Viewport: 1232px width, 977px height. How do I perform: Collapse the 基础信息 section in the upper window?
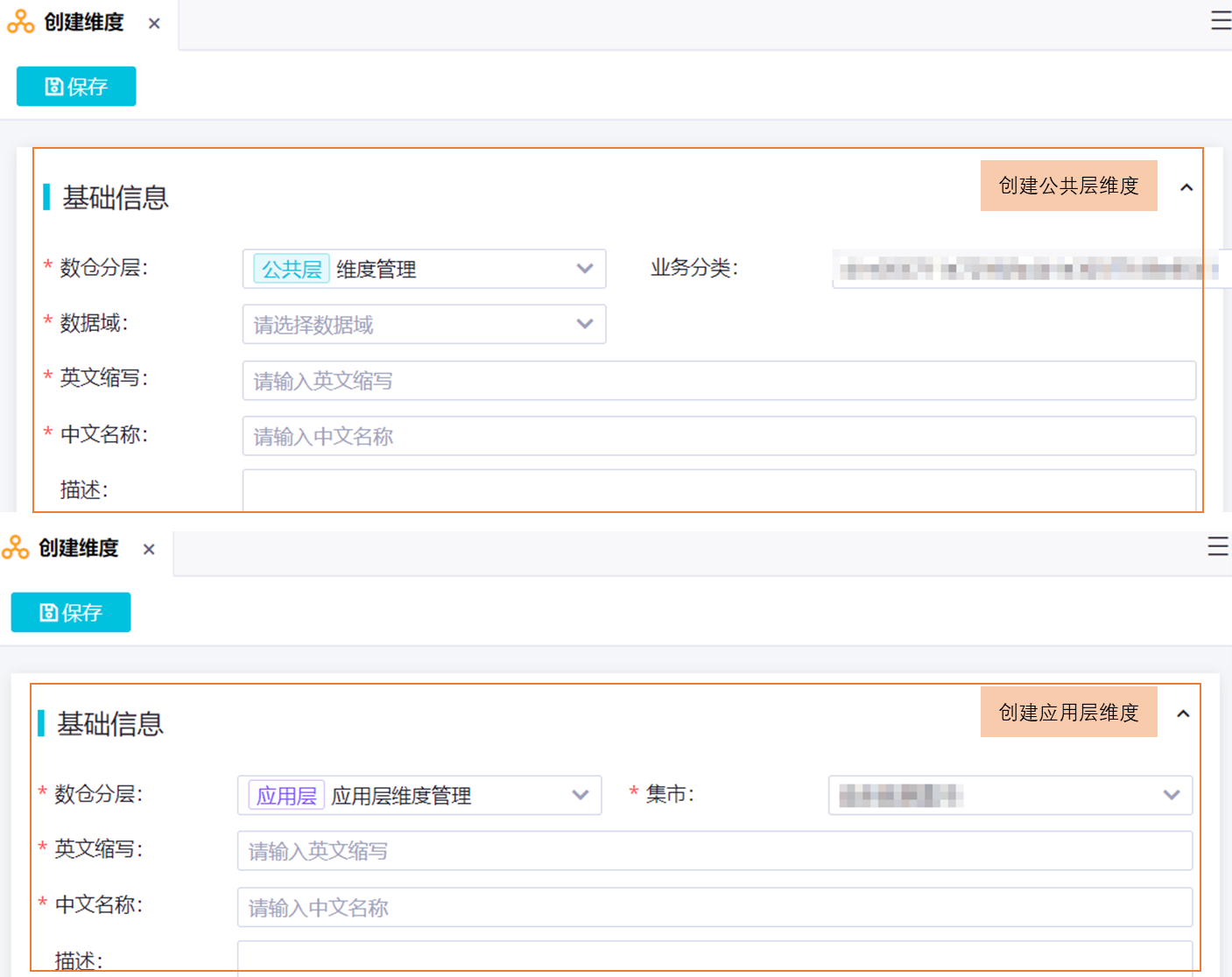point(1186,187)
